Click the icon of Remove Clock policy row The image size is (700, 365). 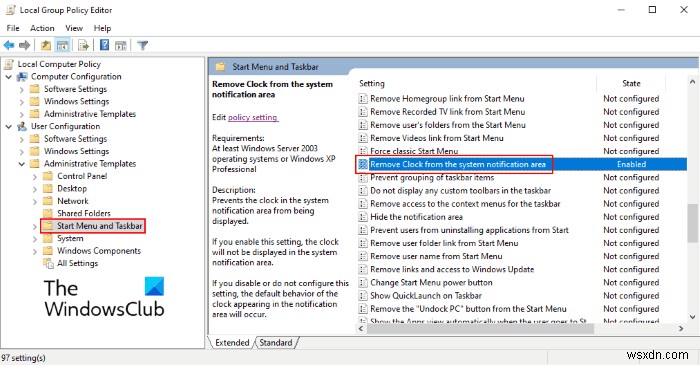tap(363, 164)
